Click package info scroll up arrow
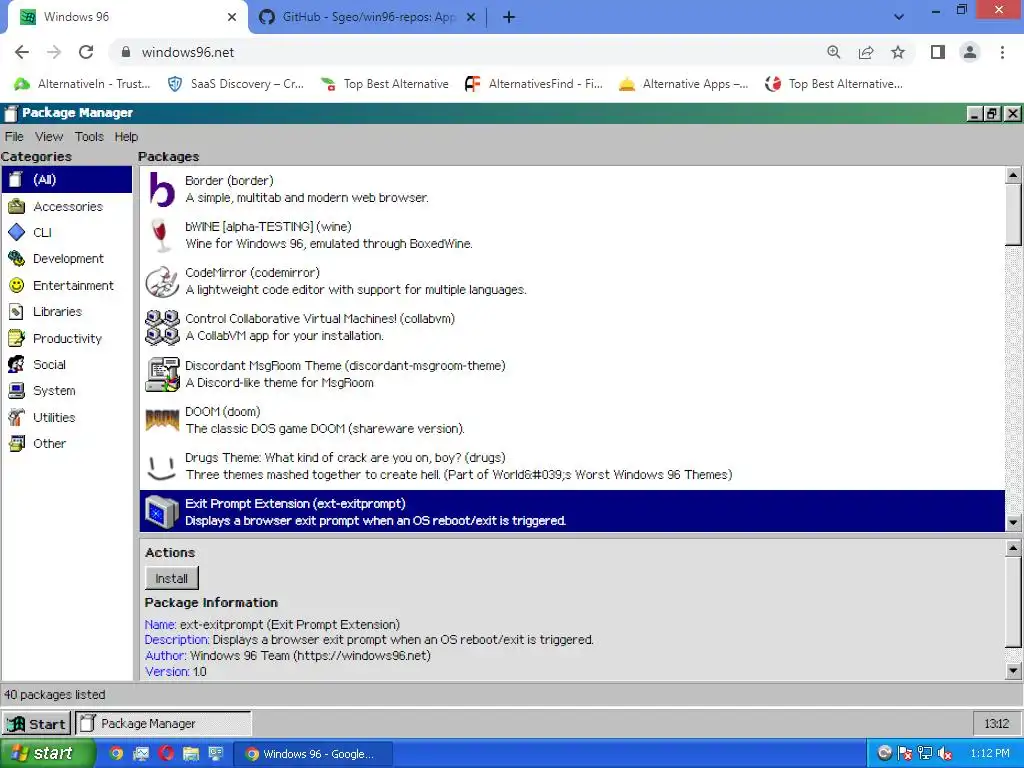Viewport: 1024px width, 768px height. 1013,548
